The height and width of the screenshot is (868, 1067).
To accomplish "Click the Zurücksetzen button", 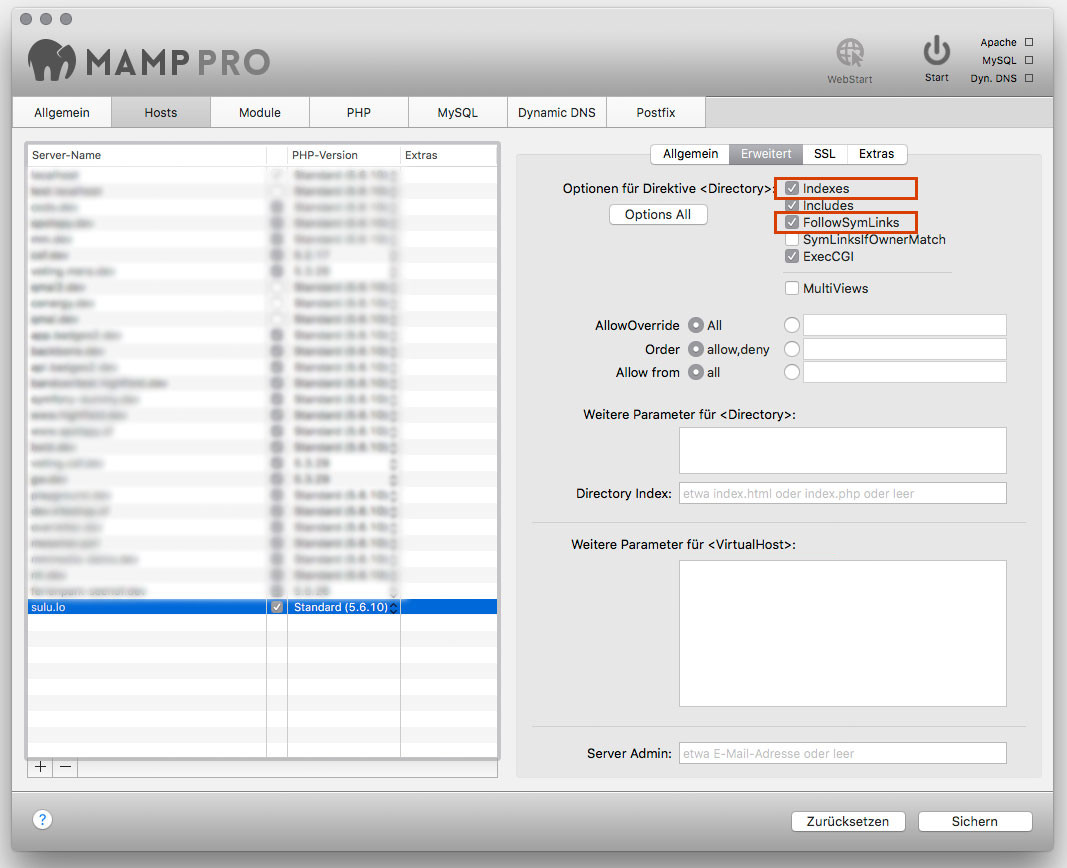I will pos(848,821).
